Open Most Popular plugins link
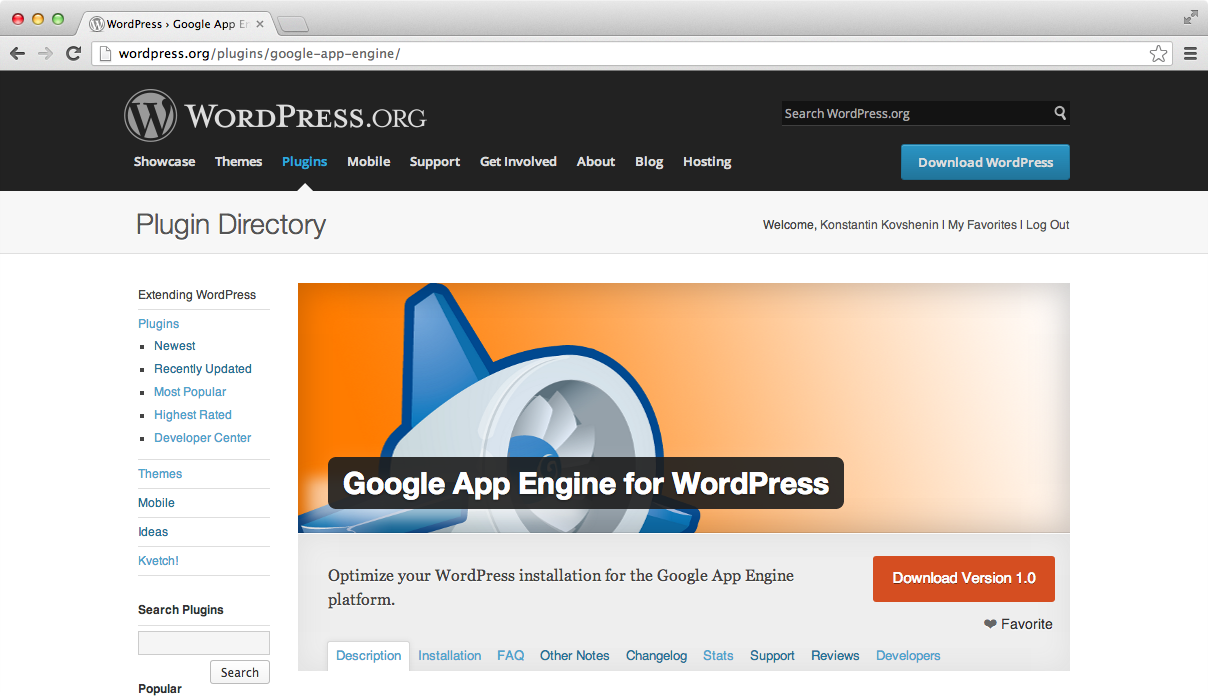 click(190, 392)
